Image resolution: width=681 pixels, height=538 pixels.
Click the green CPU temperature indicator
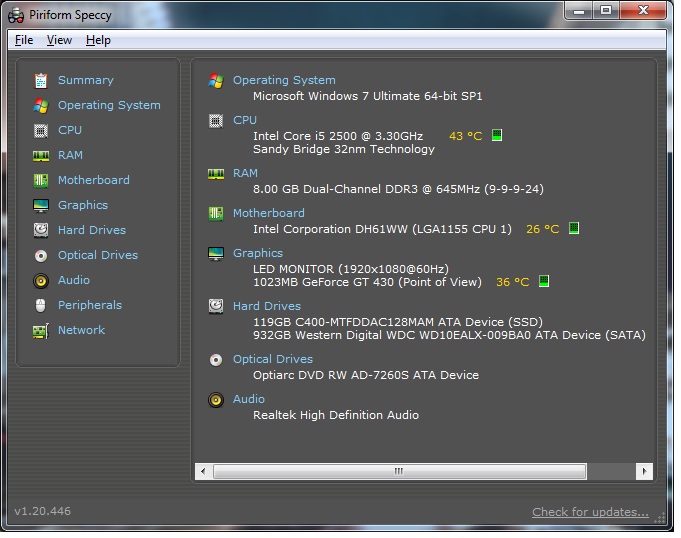(497, 136)
